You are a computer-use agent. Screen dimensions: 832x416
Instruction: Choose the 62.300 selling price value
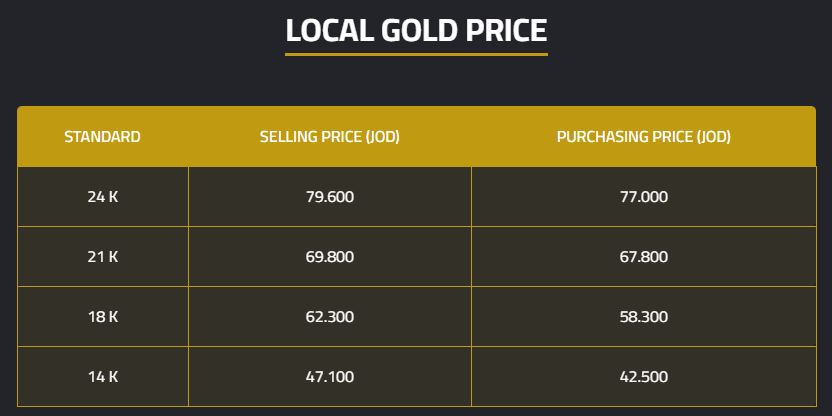coord(329,317)
